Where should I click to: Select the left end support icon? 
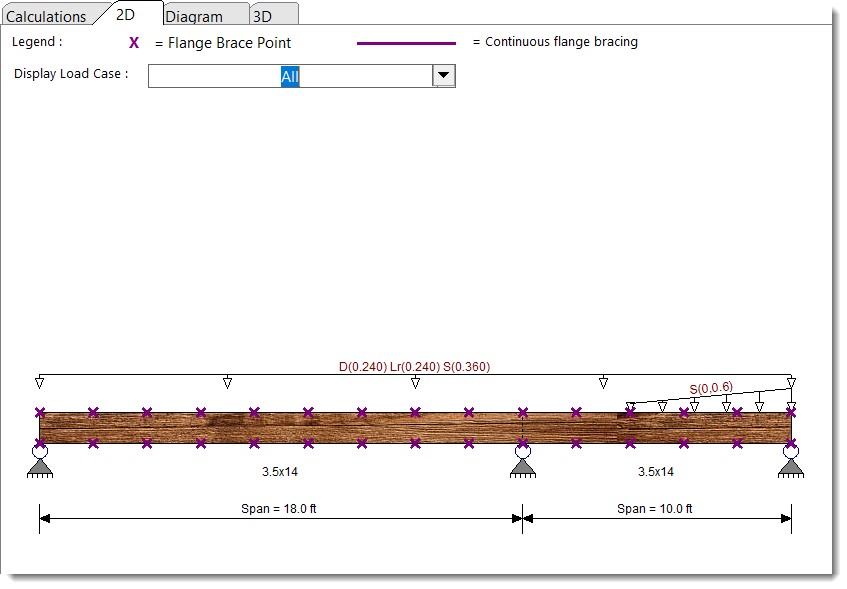click(40, 462)
